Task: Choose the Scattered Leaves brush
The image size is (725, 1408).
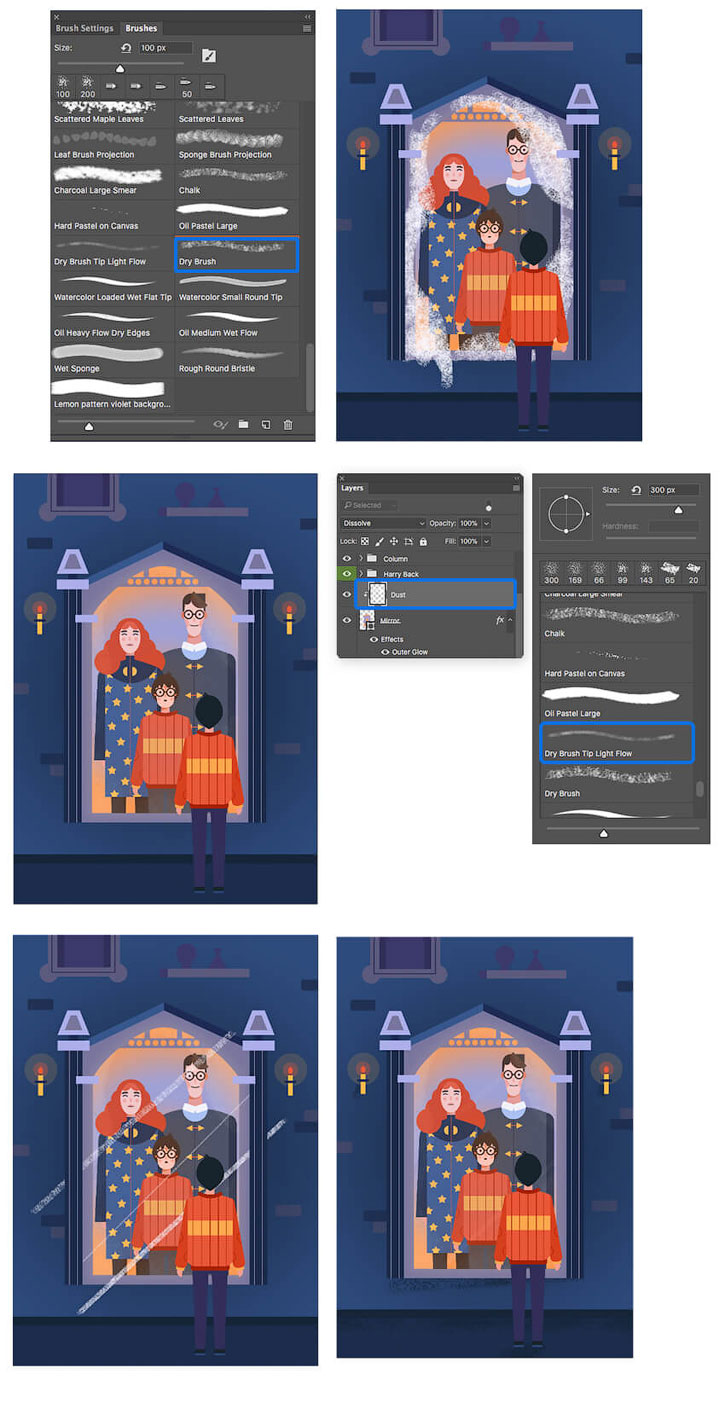Action: point(237,113)
